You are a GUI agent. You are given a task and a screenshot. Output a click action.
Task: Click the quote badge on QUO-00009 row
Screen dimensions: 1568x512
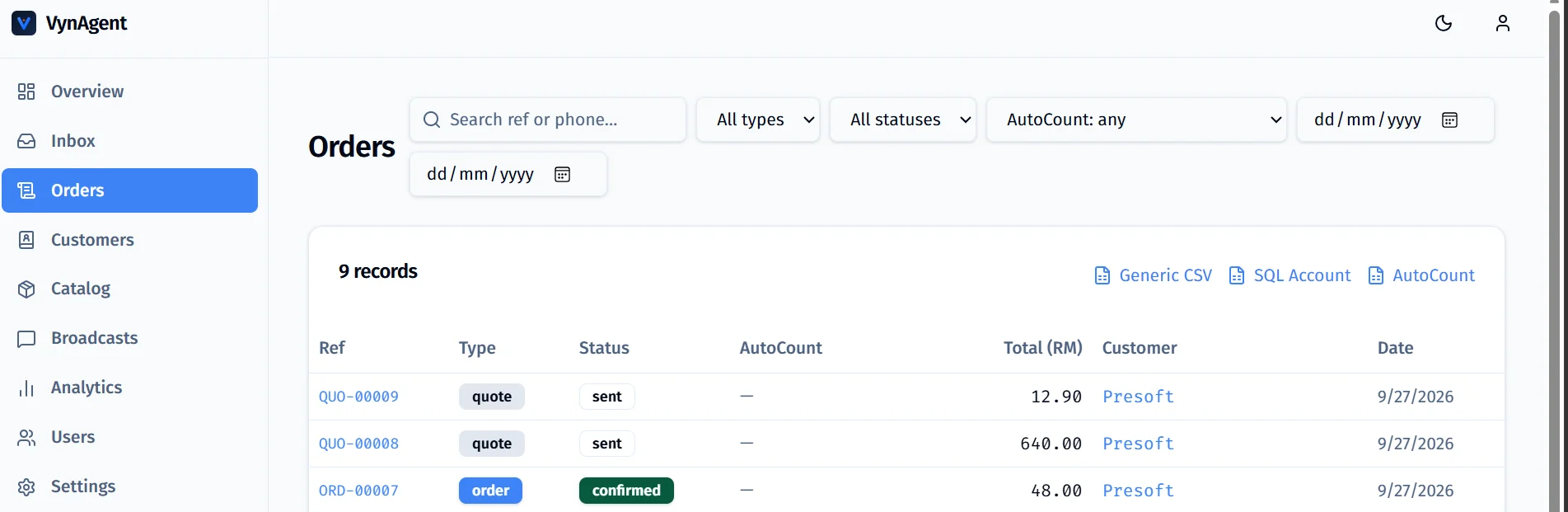point(492,397)
